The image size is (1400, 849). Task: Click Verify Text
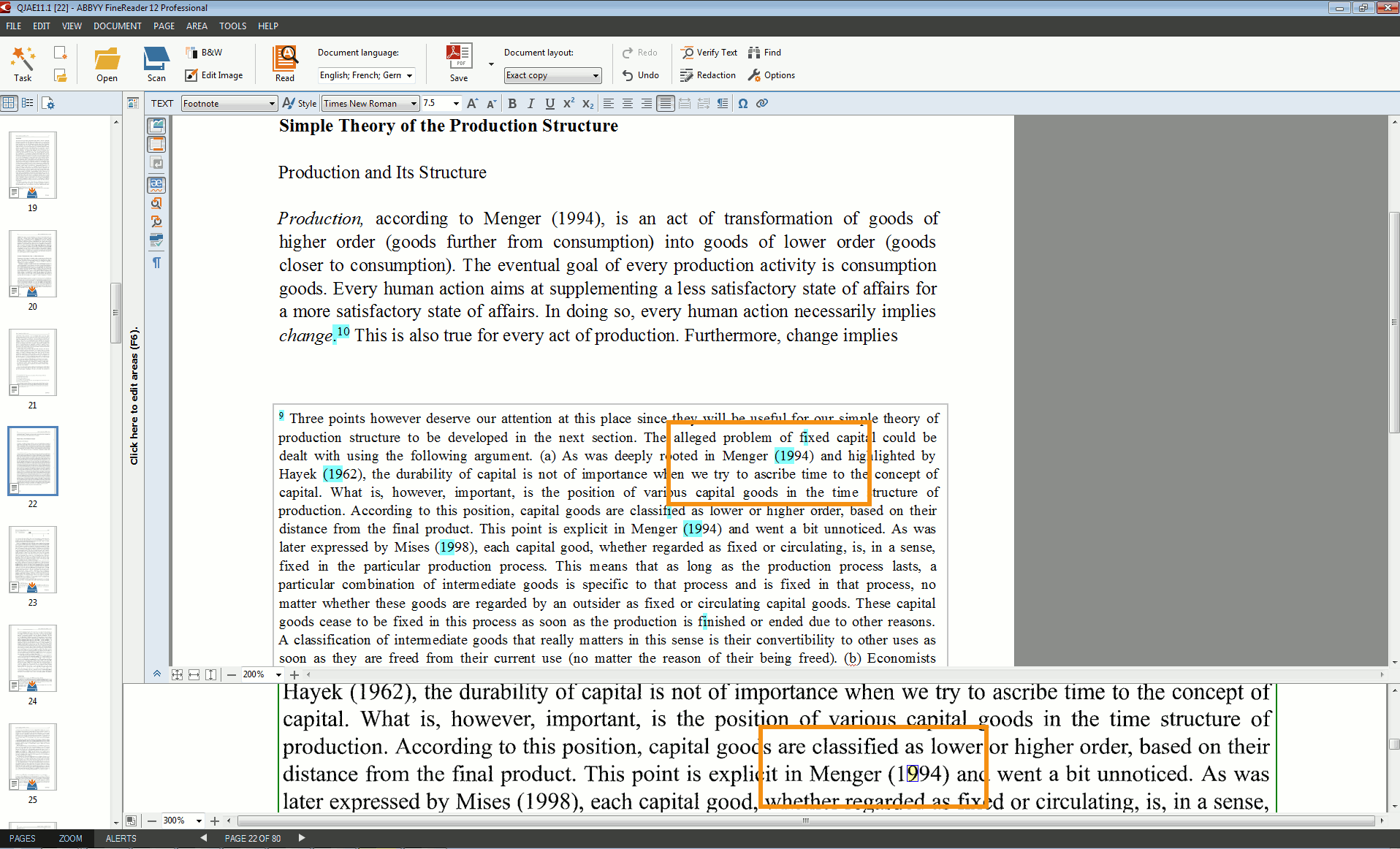[709, 53]
